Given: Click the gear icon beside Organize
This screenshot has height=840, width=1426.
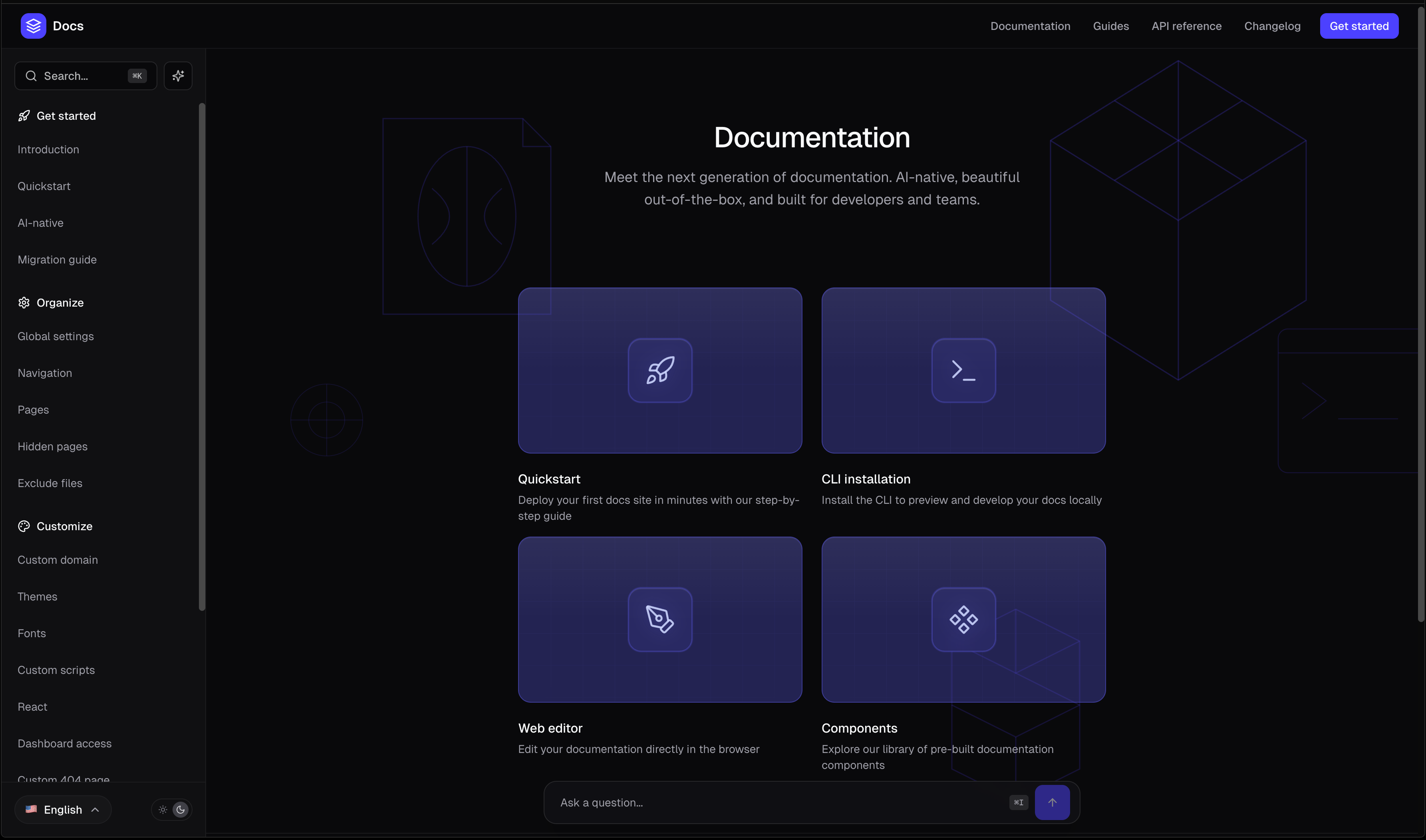Looking at the screenshot, I should coord(24,303).
